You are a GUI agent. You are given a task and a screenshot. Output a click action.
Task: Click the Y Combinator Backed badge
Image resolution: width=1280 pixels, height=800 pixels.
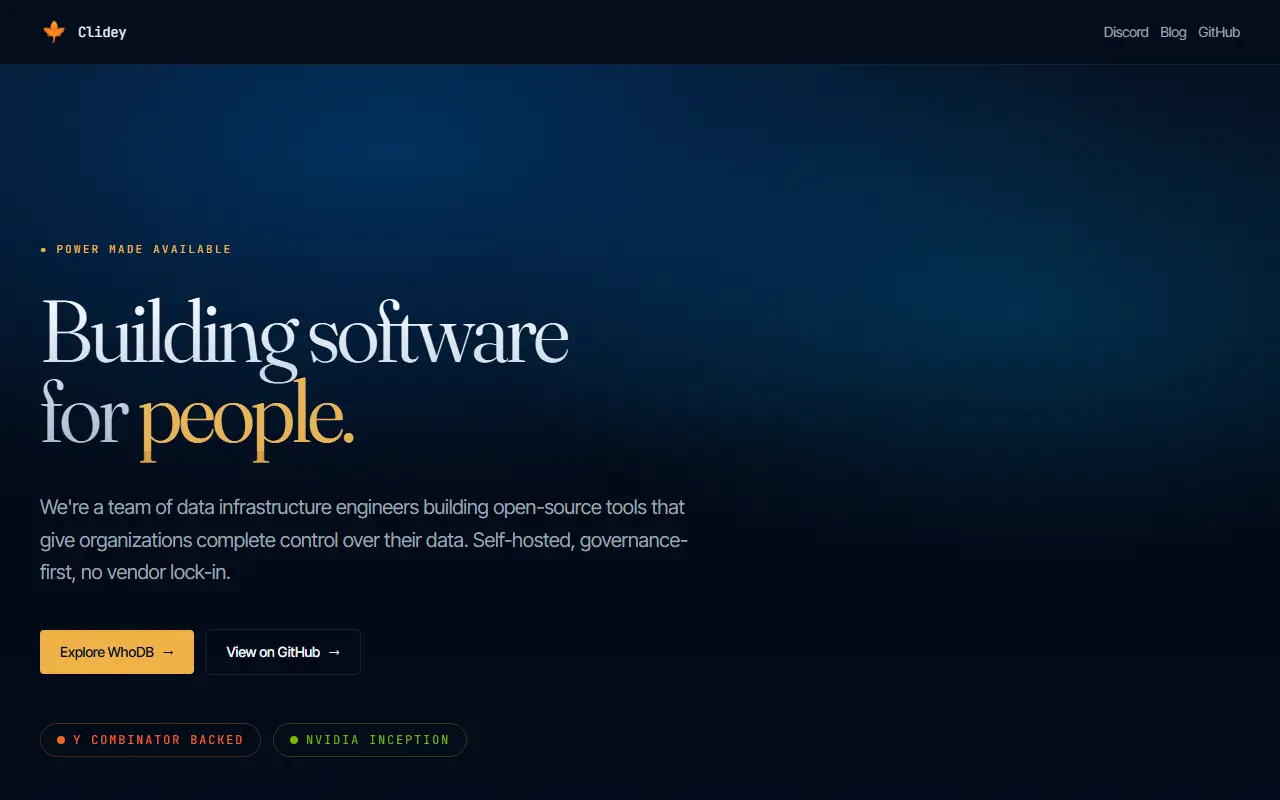(150, 740)
